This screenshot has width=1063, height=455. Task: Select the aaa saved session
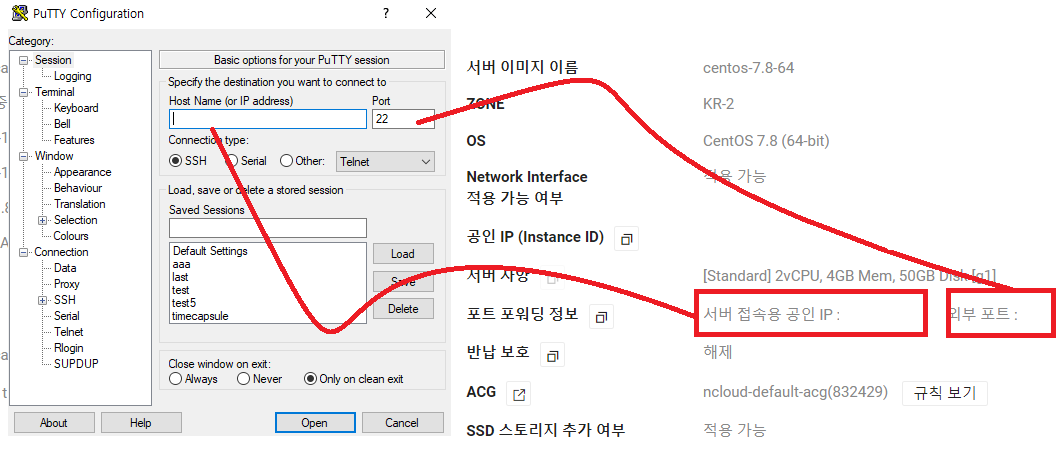182,264
